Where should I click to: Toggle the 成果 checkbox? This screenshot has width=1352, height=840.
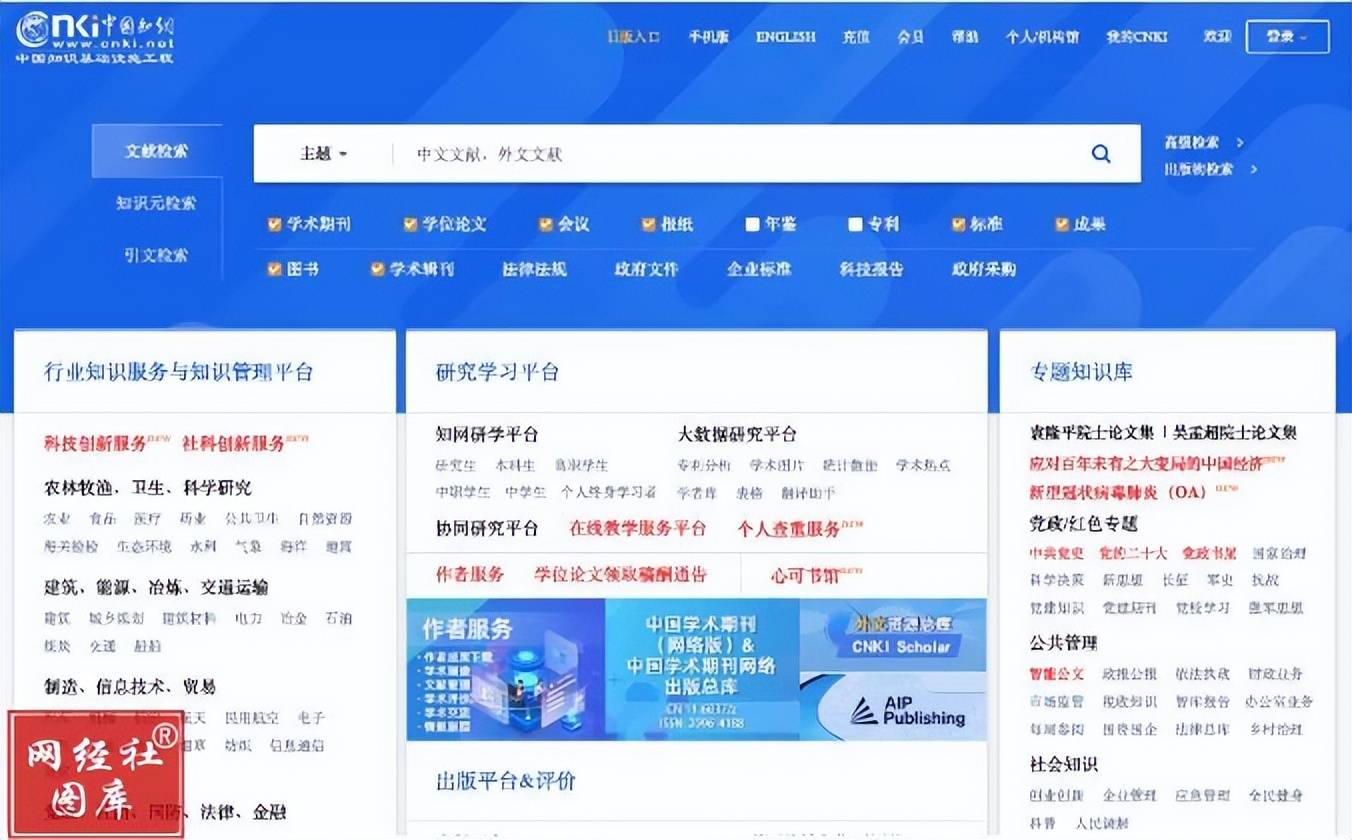click(x=1062, y=224)
